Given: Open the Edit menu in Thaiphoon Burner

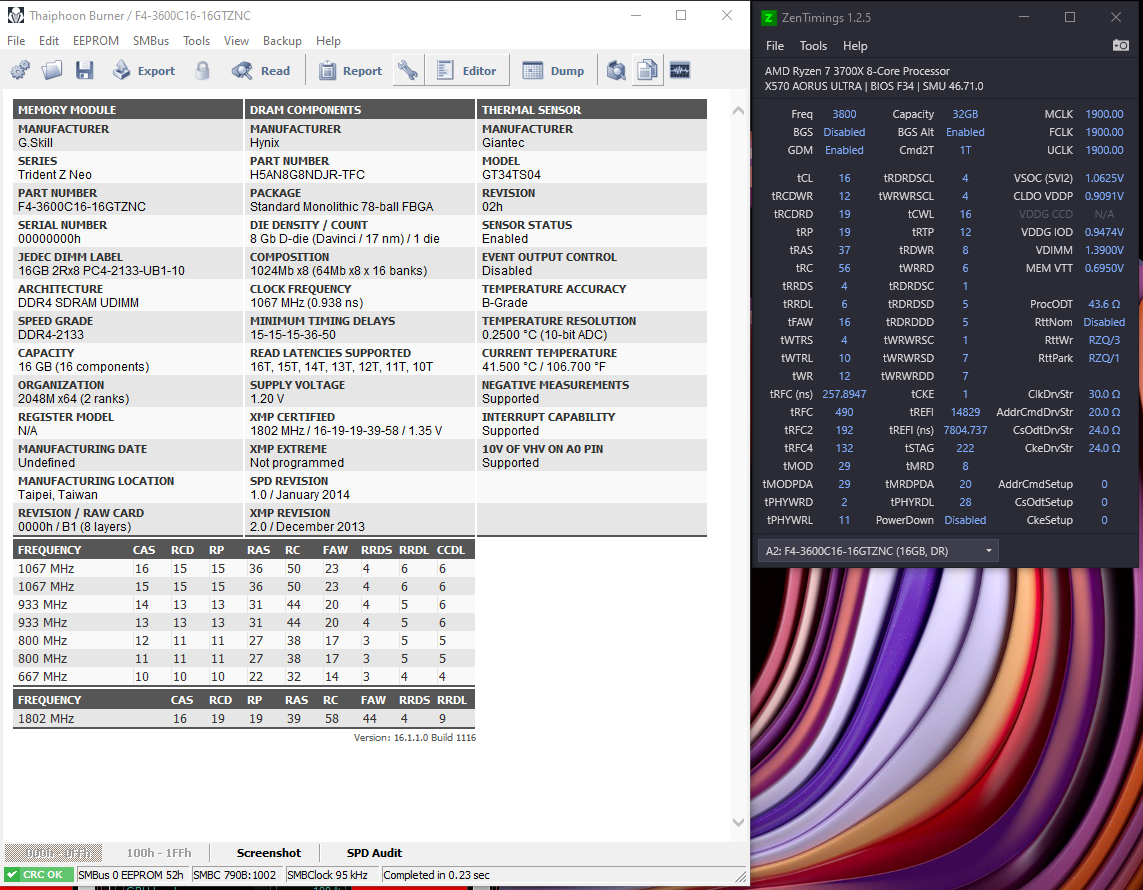Looking at the screenshot, I should point(49,41).
